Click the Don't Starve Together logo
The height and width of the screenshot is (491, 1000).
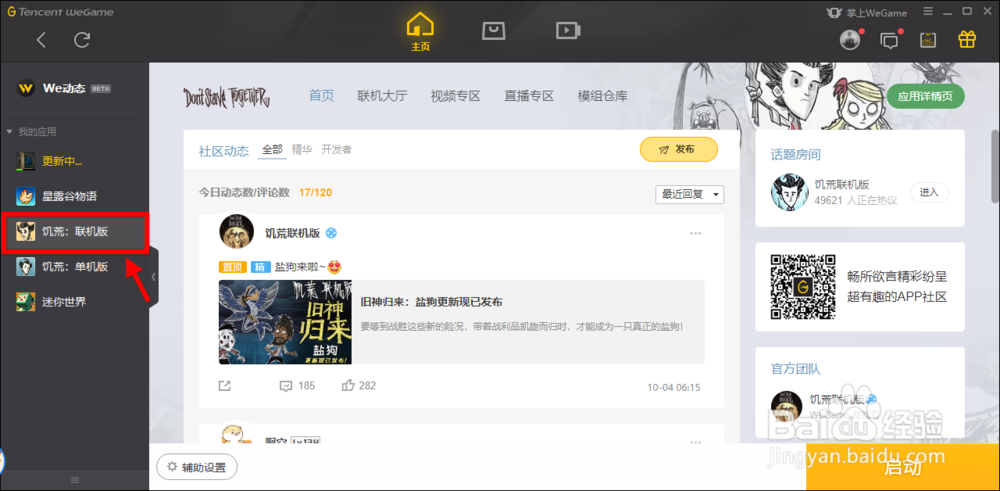pos(227,97)
